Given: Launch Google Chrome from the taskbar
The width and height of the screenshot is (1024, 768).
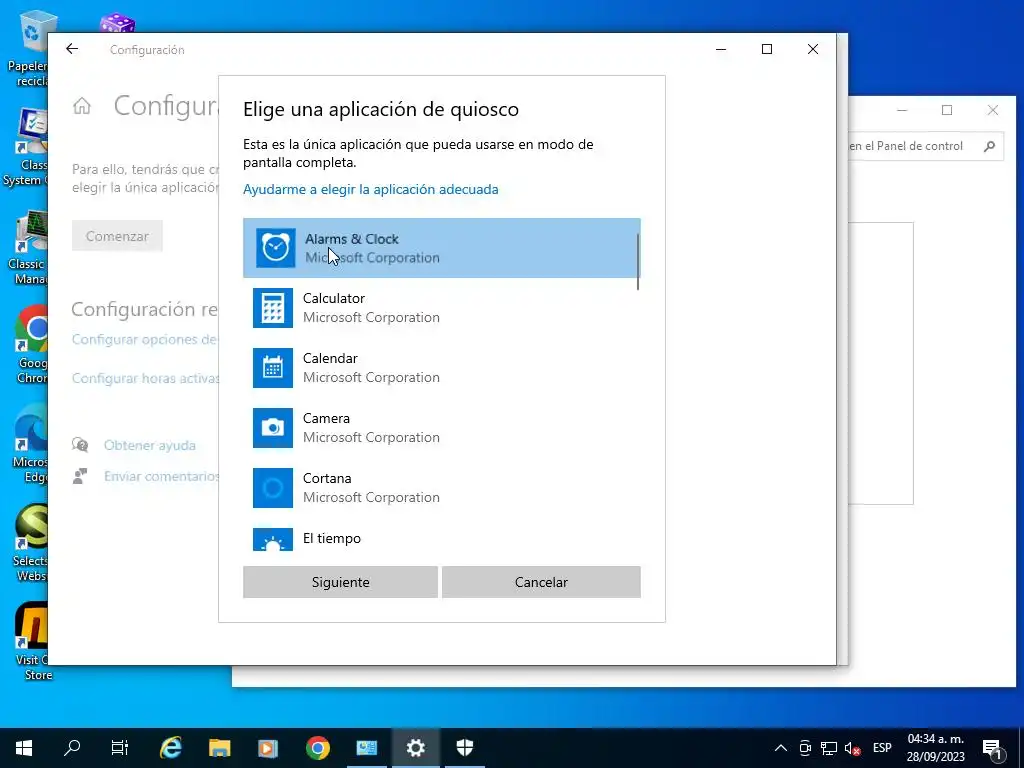Looking at the screenshot, I should (x=317, y=748).
